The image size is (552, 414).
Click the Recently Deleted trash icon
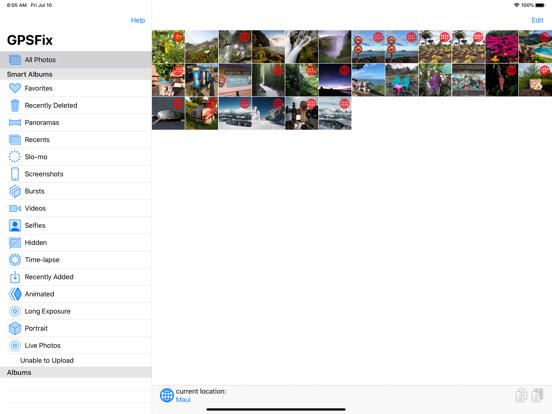tap(15, 105)
